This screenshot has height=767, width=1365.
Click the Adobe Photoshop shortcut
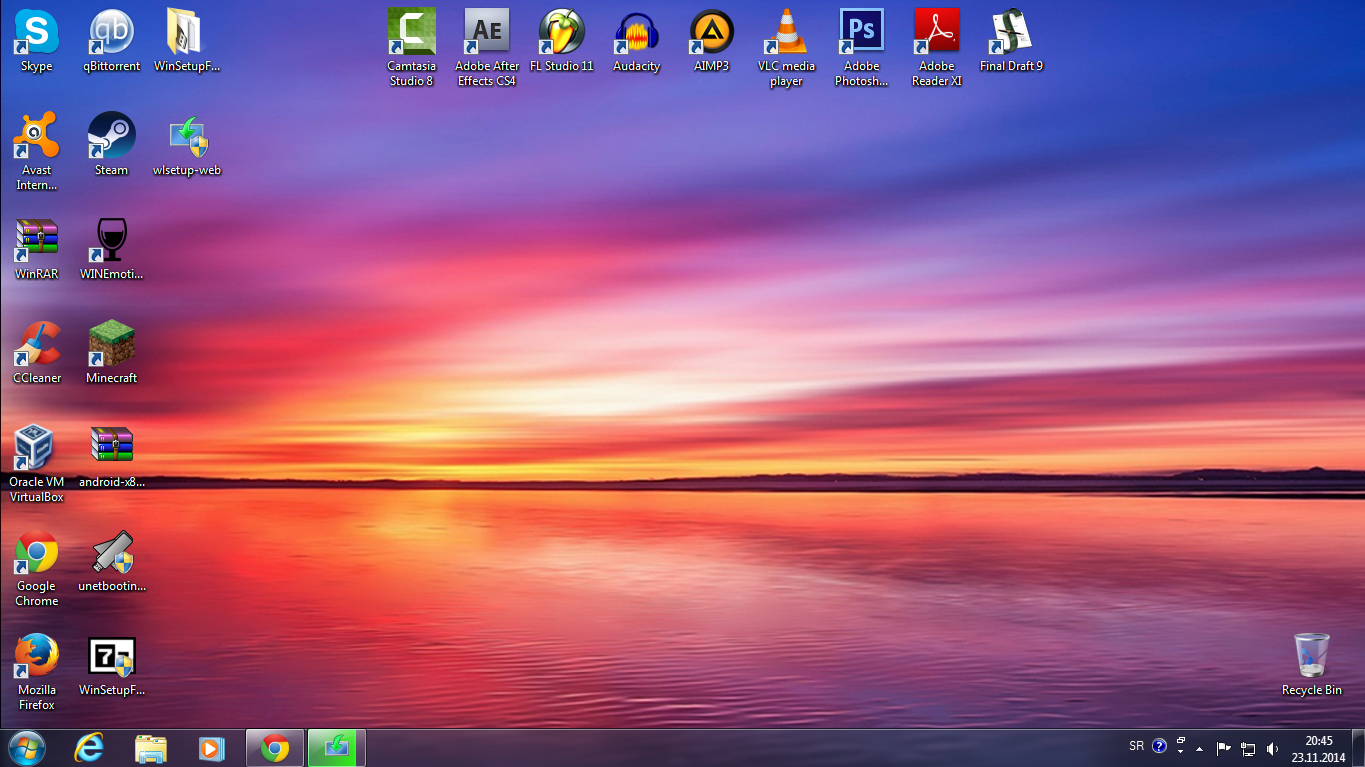click(861, 47)
